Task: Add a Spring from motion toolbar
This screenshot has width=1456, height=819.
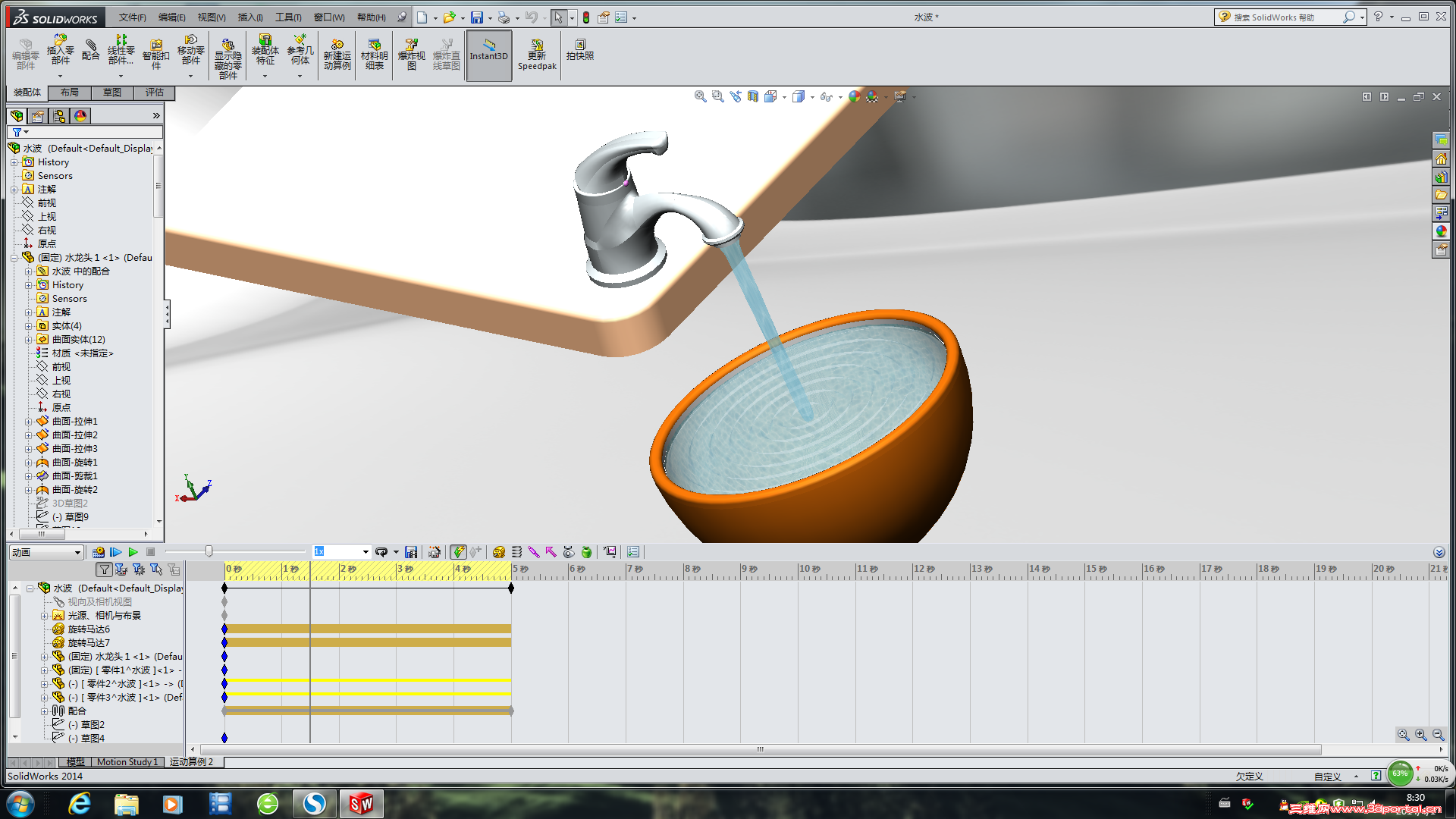Action: [x=516, y=552]
